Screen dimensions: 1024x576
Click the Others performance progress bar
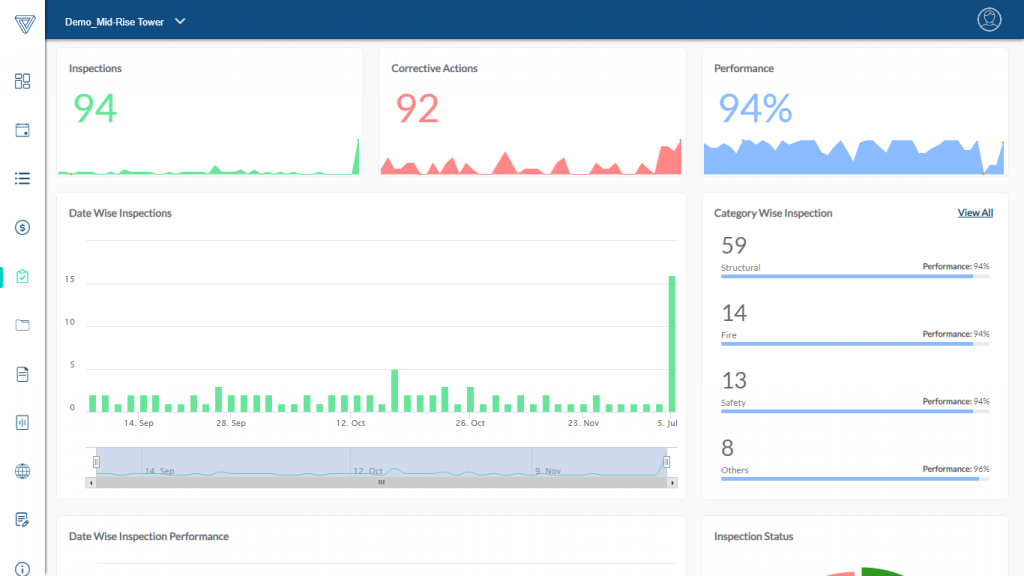(x=855, y=479)
